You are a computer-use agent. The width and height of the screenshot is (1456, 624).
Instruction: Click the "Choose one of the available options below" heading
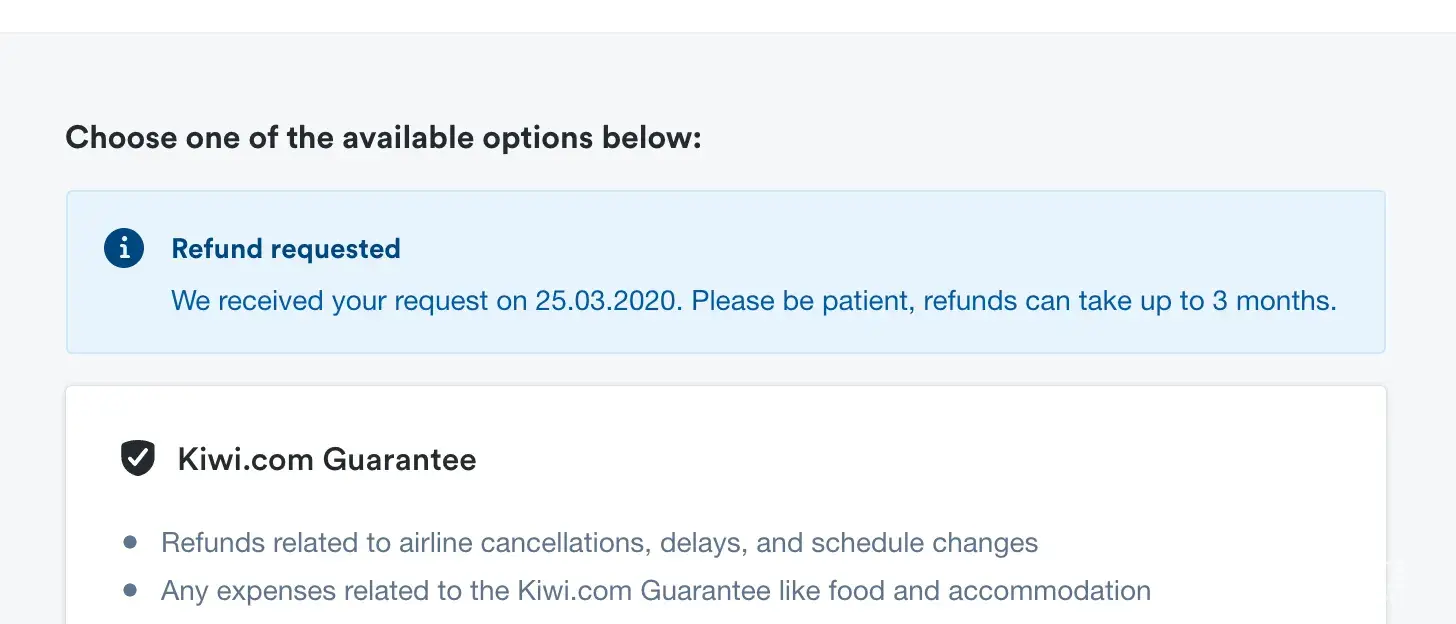click(x=383, y=138)
